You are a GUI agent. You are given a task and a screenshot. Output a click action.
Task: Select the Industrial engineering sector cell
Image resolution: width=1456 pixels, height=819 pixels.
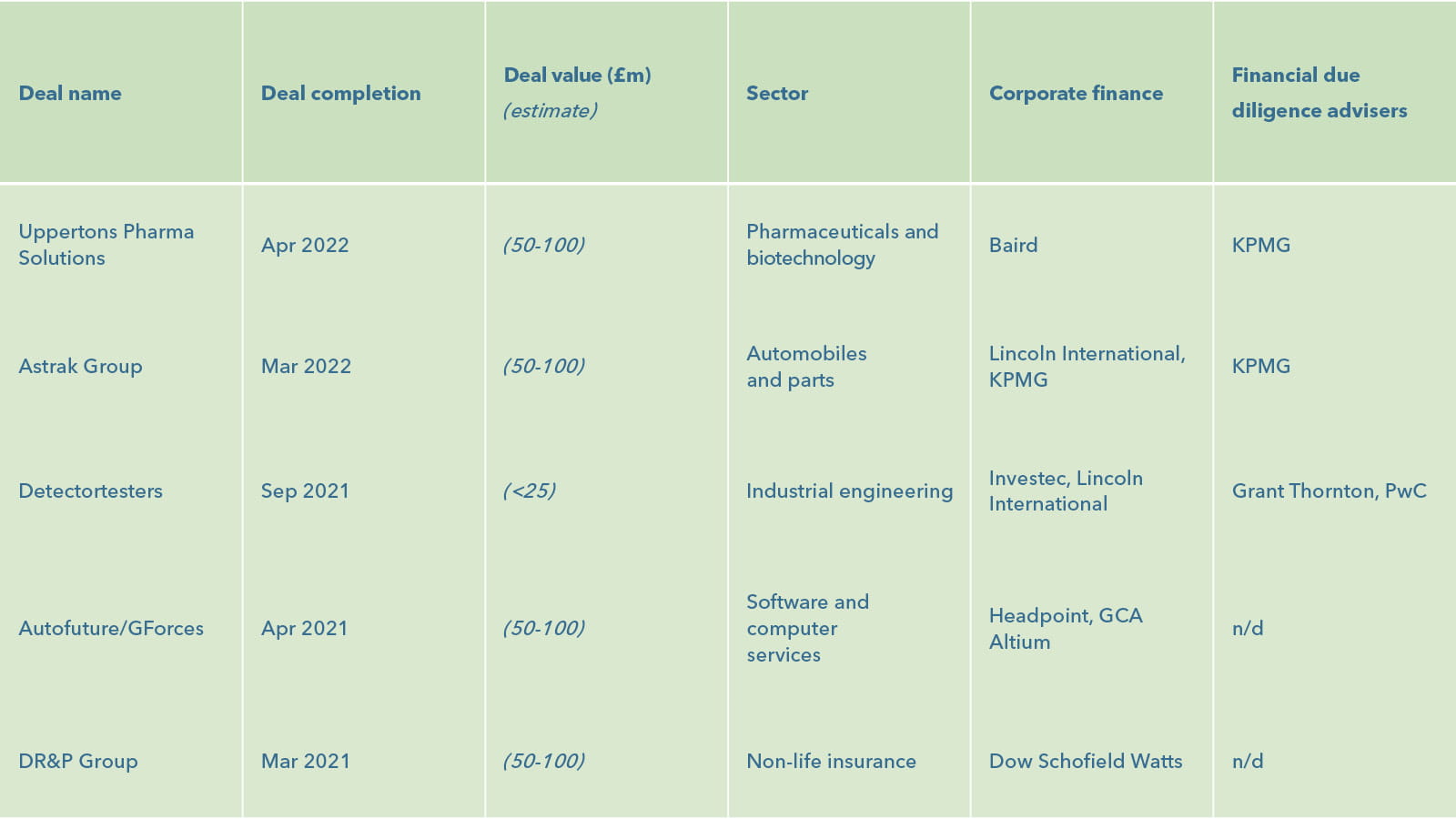coord(849,491)
